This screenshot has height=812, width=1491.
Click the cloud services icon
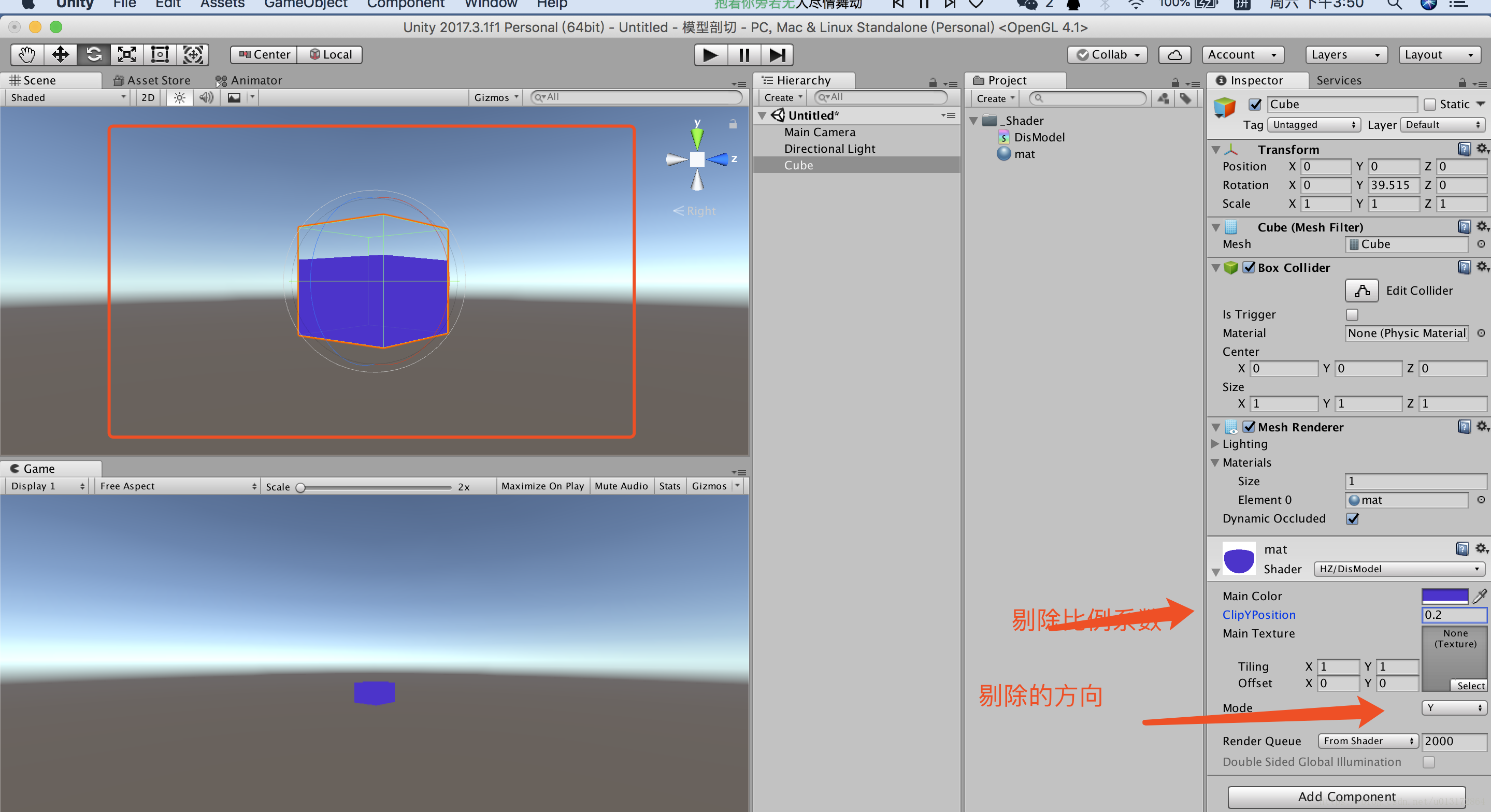1174,54
